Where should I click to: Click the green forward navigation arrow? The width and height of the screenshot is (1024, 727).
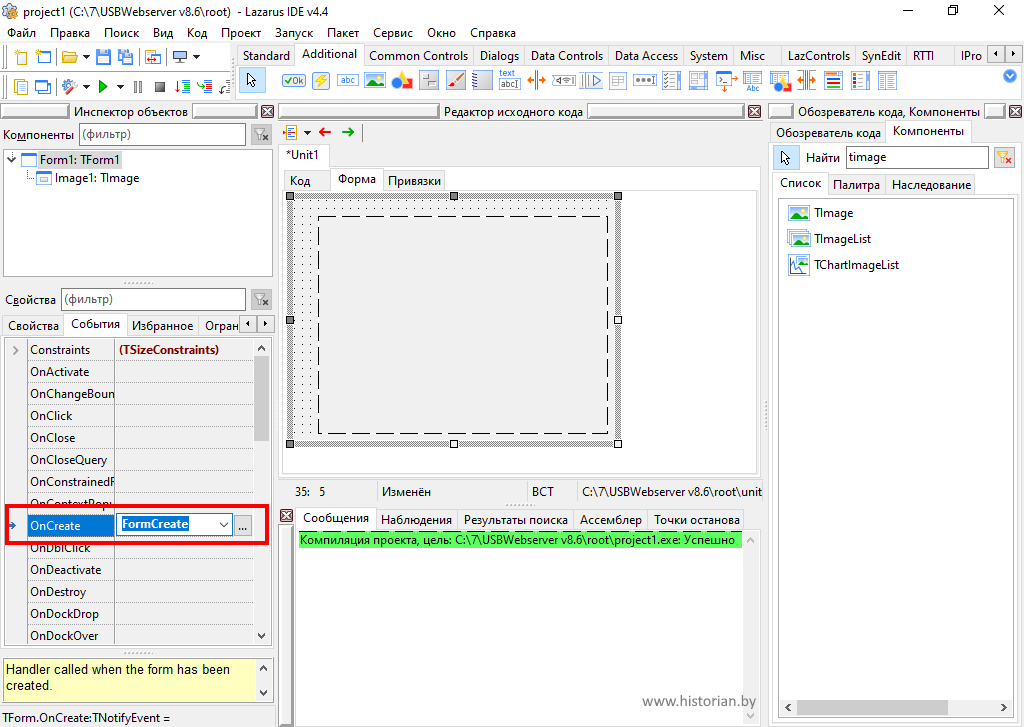tap(348, 132)
